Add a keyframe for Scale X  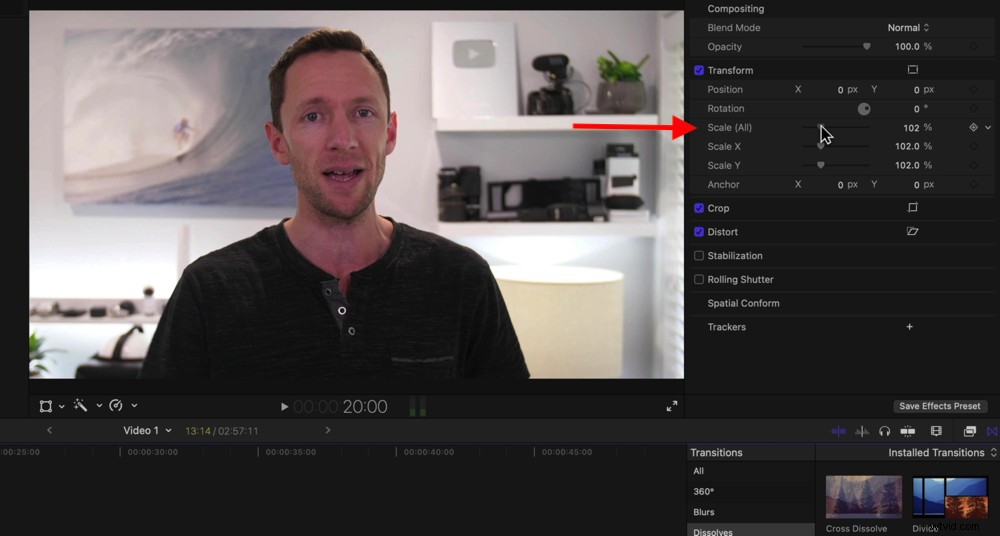pyautogui.click(x=973, y=147)
